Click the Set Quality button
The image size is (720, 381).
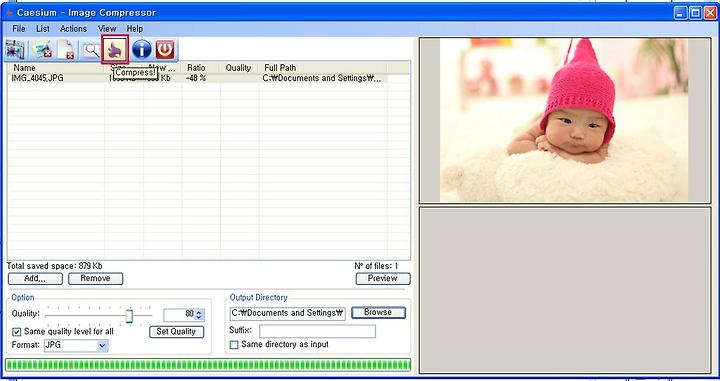(x=176, y=331)
